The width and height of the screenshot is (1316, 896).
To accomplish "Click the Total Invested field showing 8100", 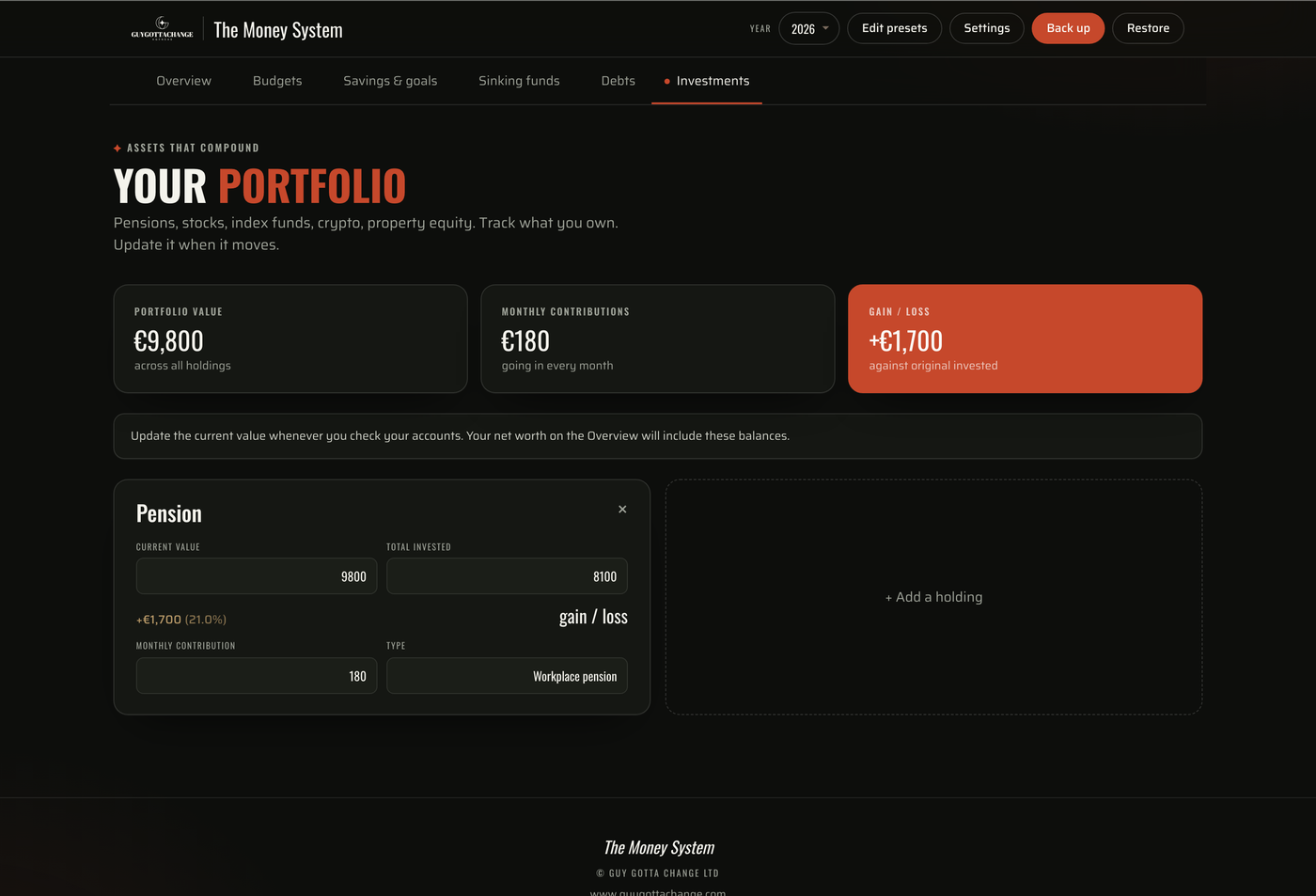I will [507, 576].
